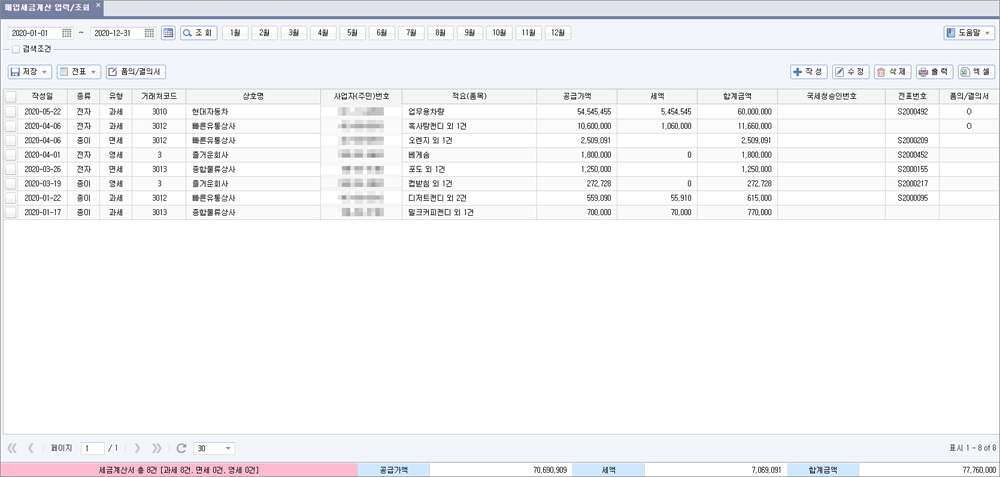Click the end date 2020-12-31 field
The height and width of the screenshot is (477, 1000).
click(x=117, y=33)
